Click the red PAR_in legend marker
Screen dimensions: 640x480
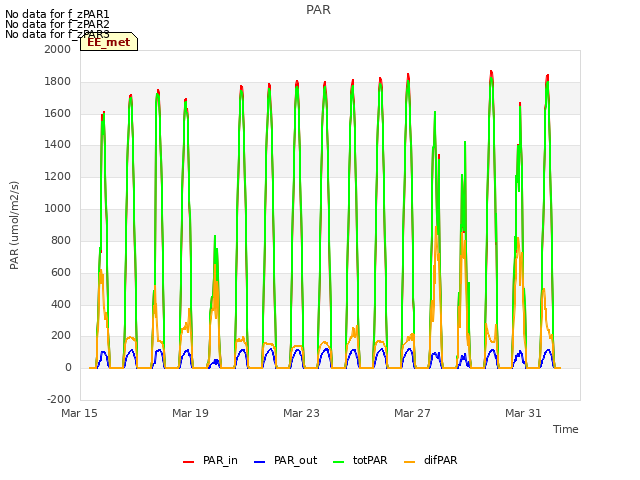(188, 462)
